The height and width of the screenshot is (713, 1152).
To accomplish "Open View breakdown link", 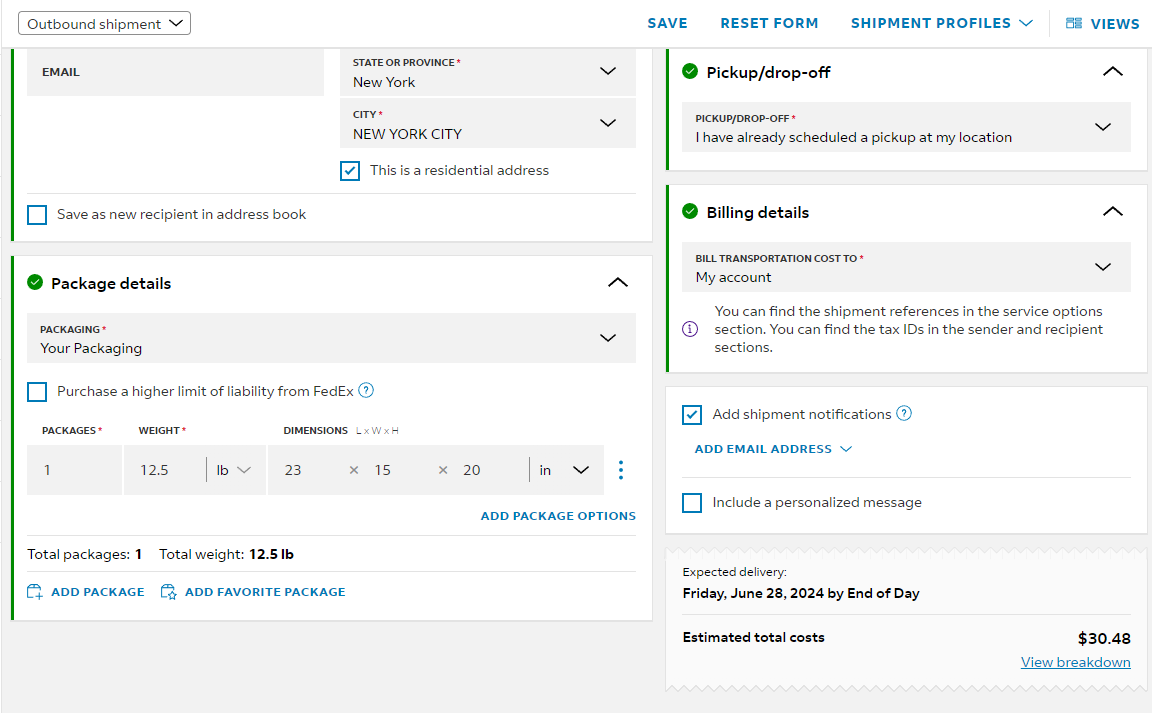I will (1076, 662).
